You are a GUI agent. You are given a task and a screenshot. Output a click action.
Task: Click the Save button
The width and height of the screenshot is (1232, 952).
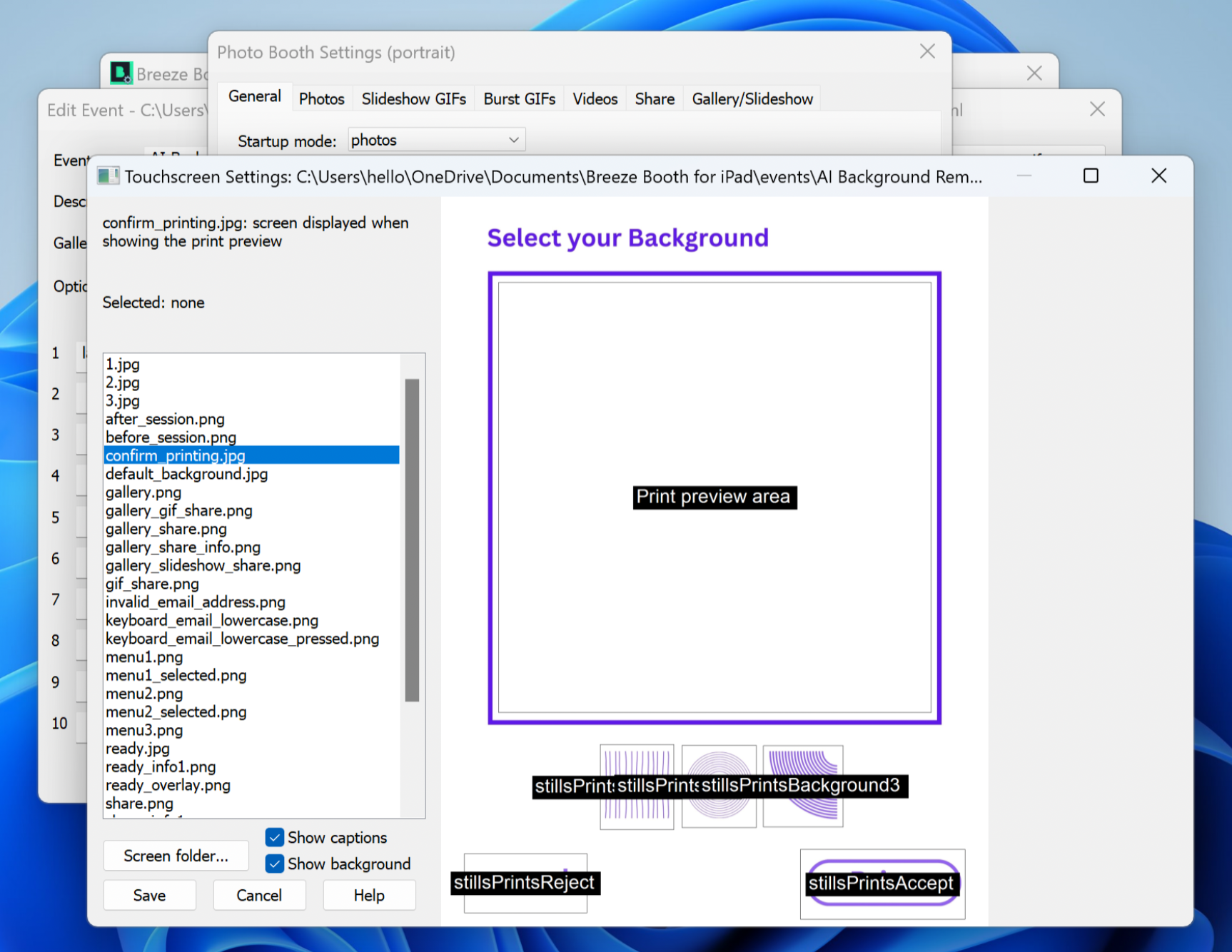coord(149,895)
